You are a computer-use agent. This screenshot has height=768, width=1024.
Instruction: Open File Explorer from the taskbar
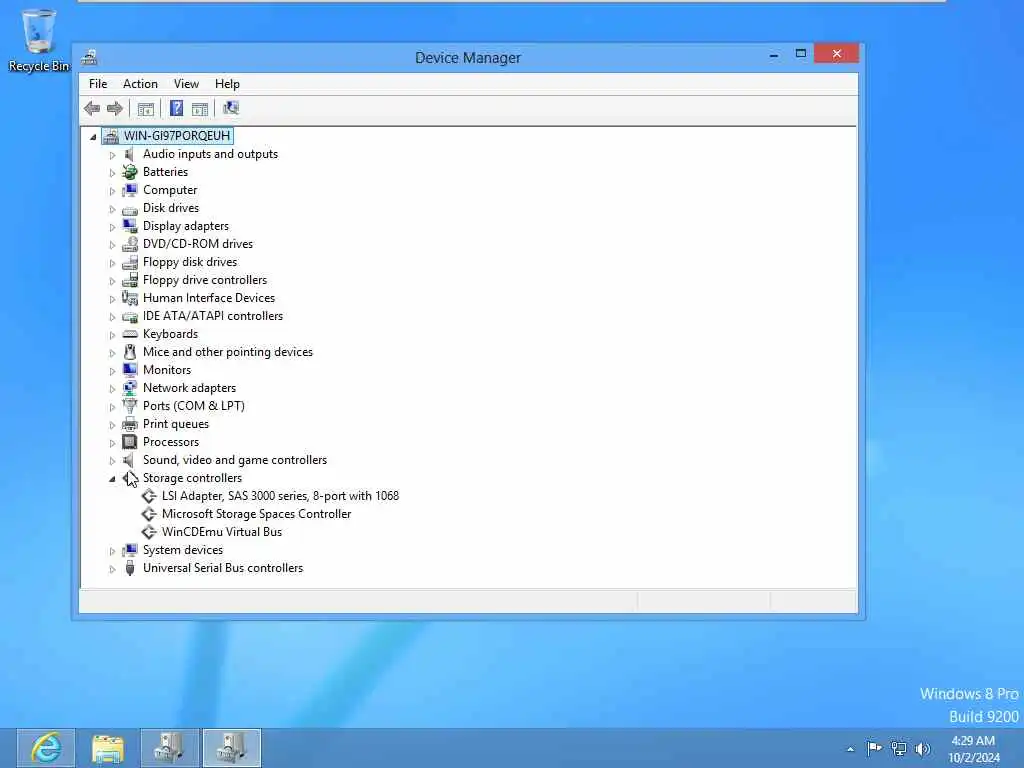click(x=108, y=748)
